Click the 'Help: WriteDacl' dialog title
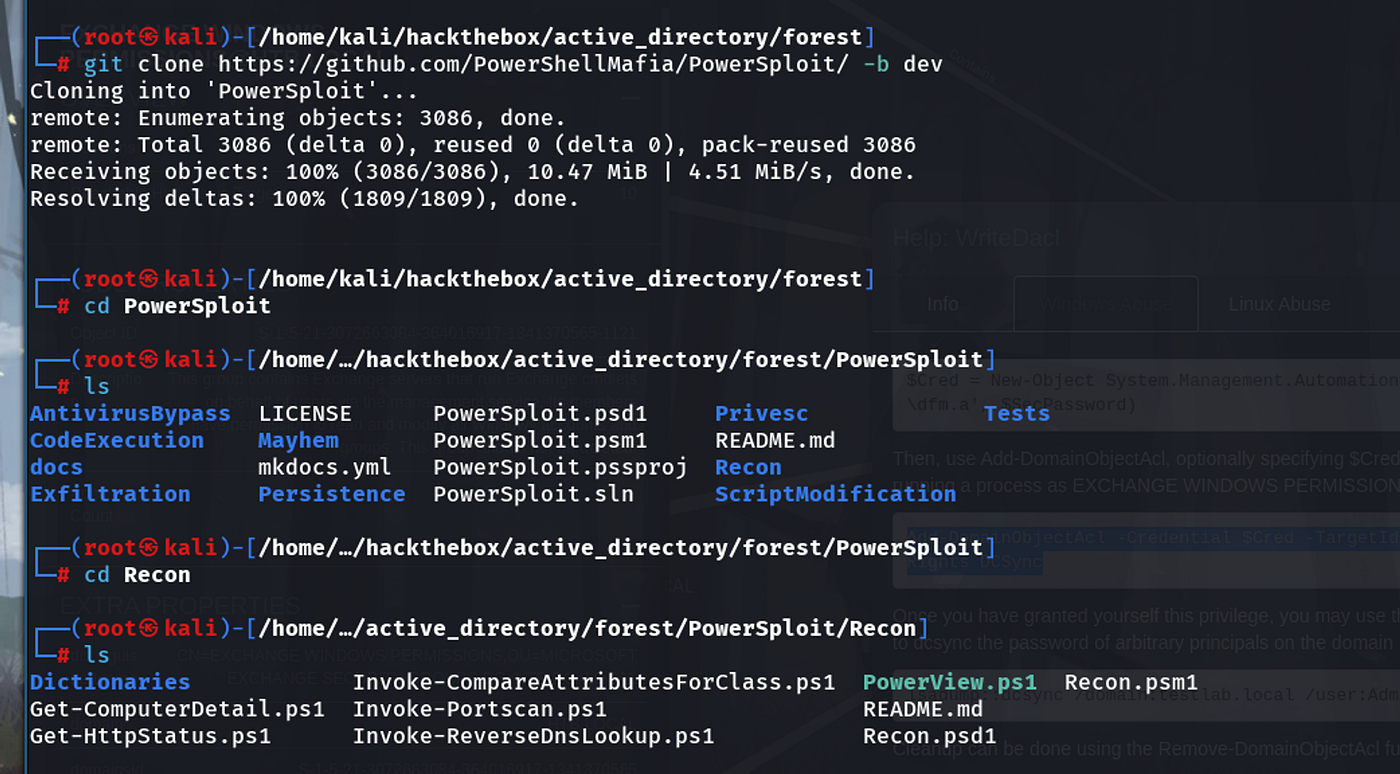Image resolution: width=1400 pixels, height=774 pixels. click(975, 238)
